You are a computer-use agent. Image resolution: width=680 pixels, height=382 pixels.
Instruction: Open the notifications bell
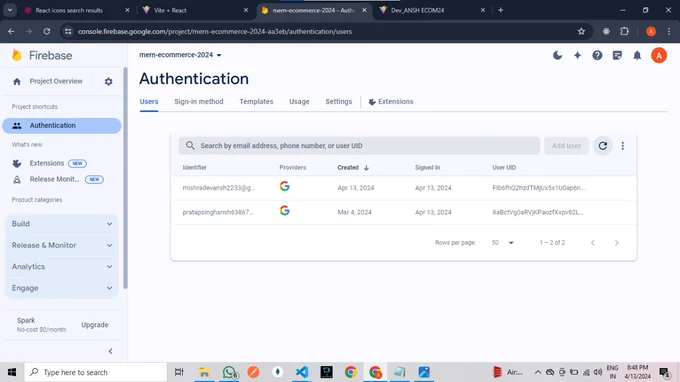637,56
